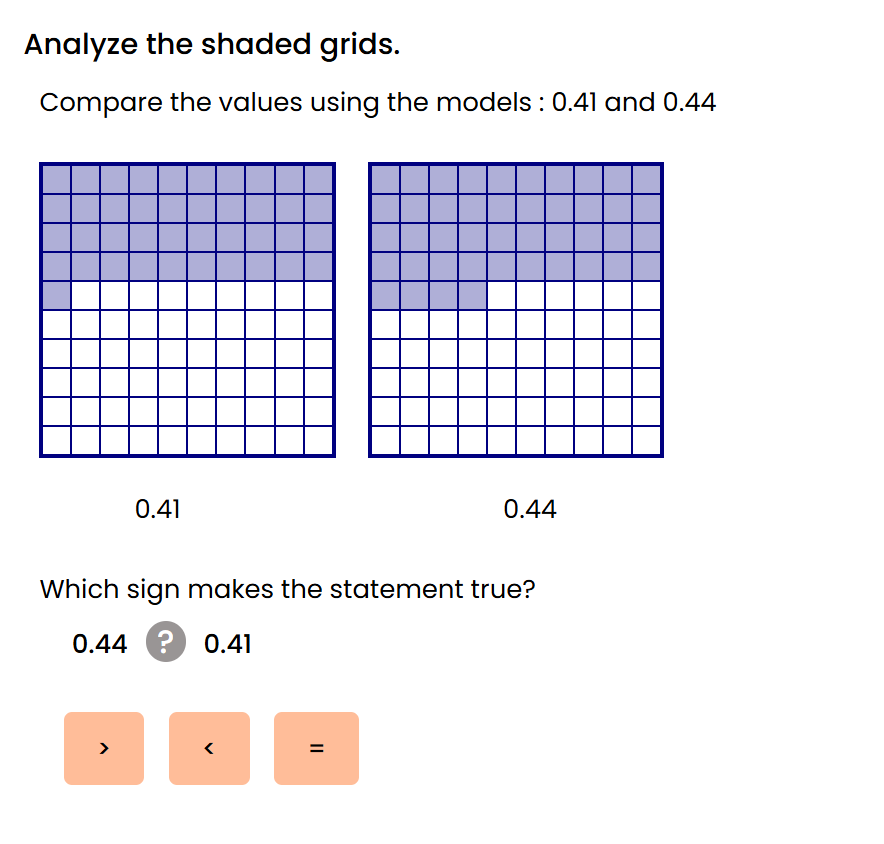Select the right shaded grid model
Screen dimensions: 884x844
(516, 310)
